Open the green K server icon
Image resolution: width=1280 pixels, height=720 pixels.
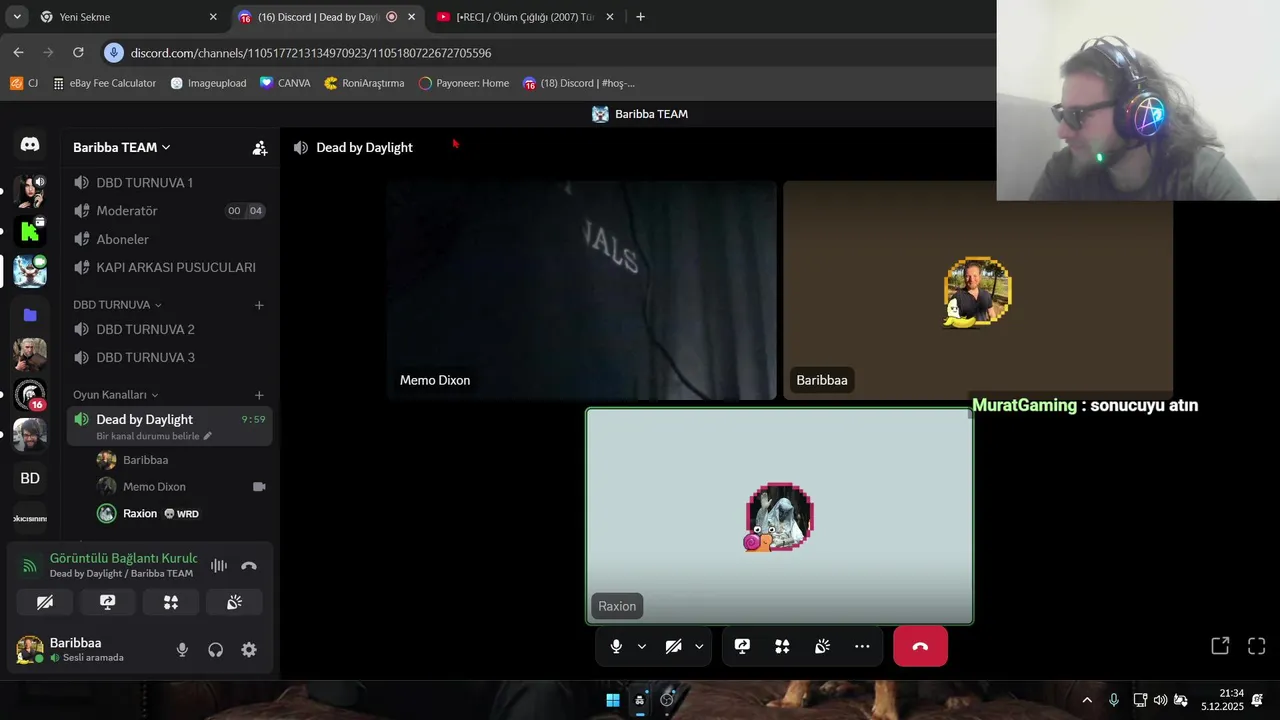[30, 231]
